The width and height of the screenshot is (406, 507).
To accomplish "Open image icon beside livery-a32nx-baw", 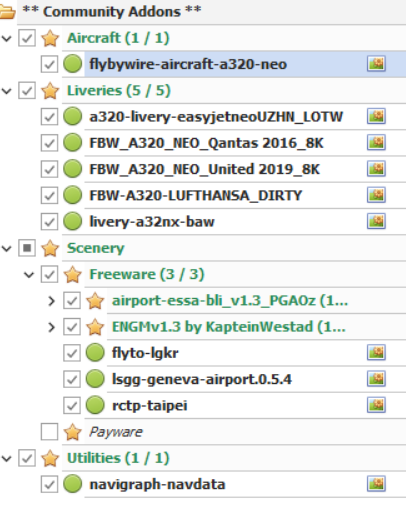I will coord(376,221).
